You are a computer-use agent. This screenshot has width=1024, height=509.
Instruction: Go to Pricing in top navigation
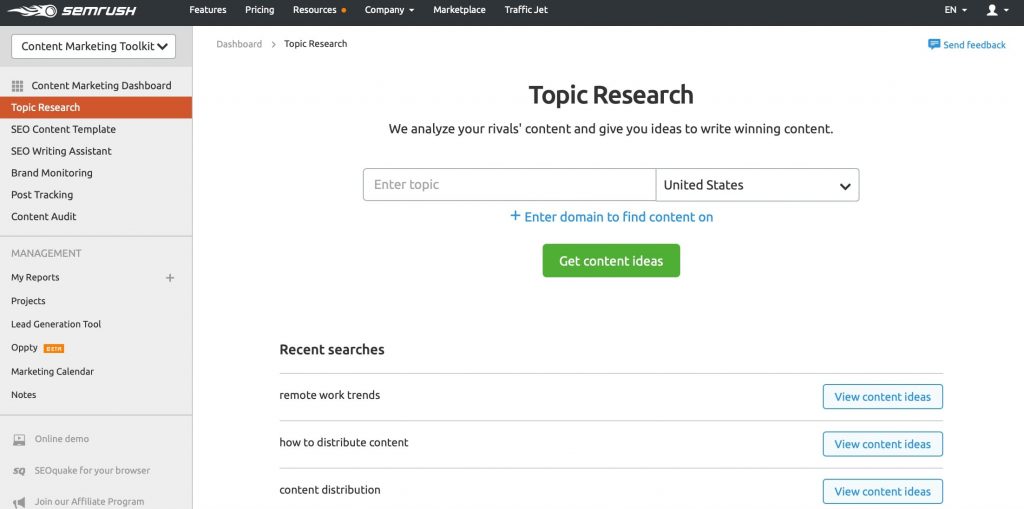click(259, 10)
